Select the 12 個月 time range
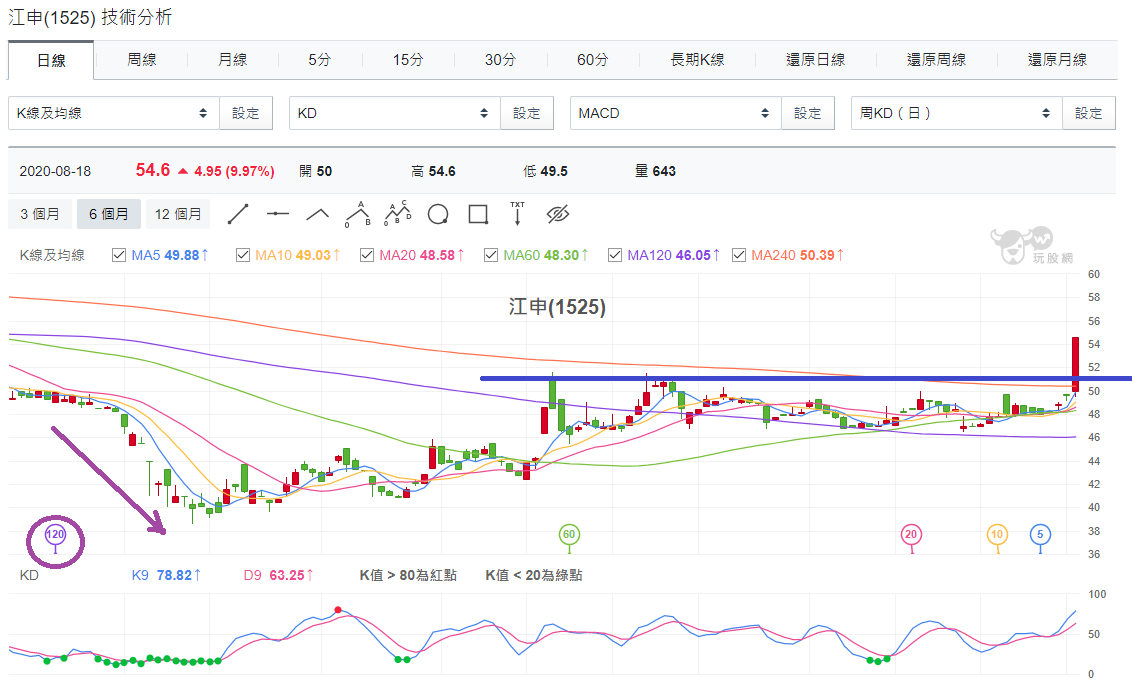 178,214
